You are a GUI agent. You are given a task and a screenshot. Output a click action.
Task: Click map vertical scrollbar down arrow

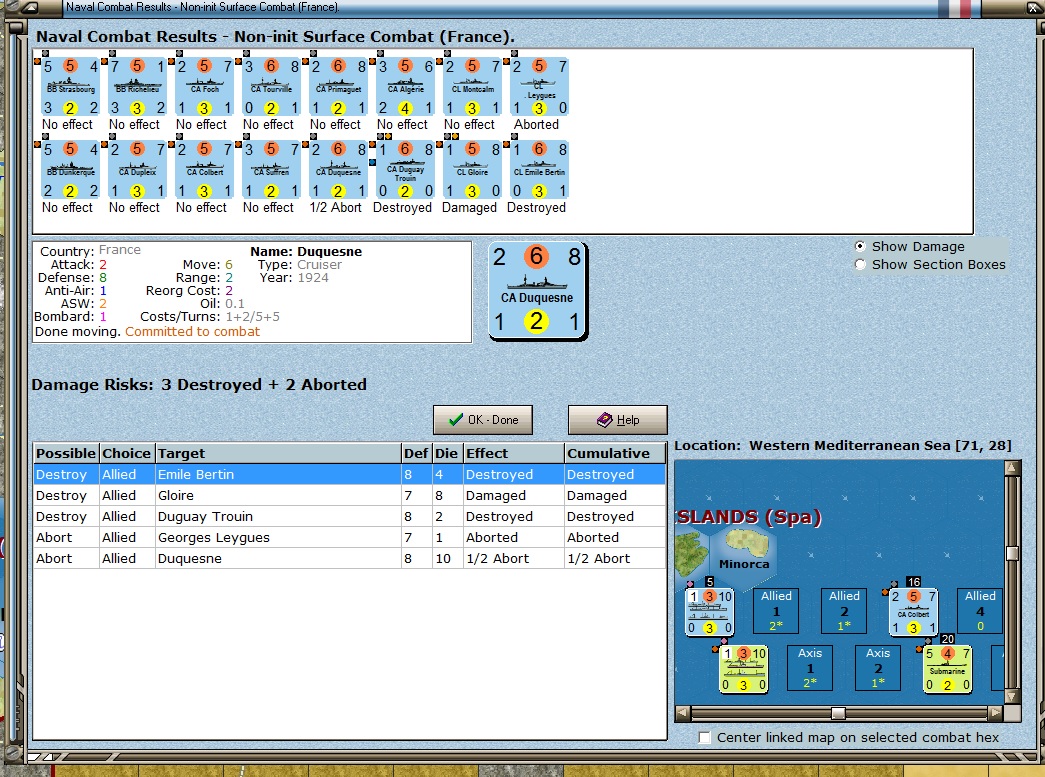1012,696
